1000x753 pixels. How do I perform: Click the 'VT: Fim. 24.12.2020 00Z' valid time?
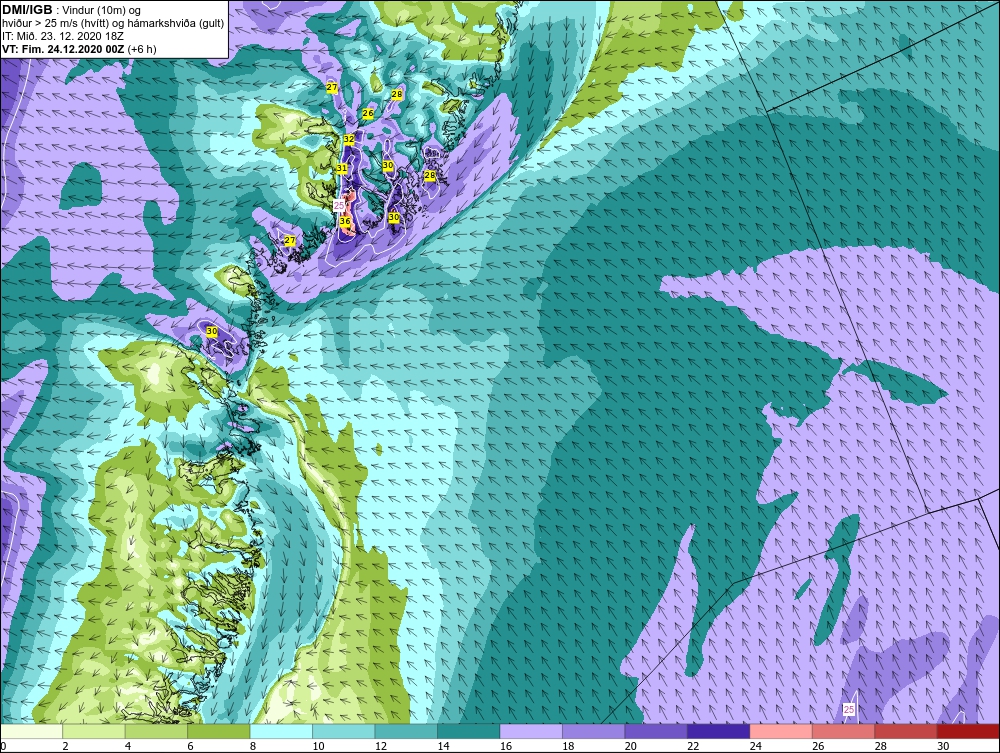63,49
